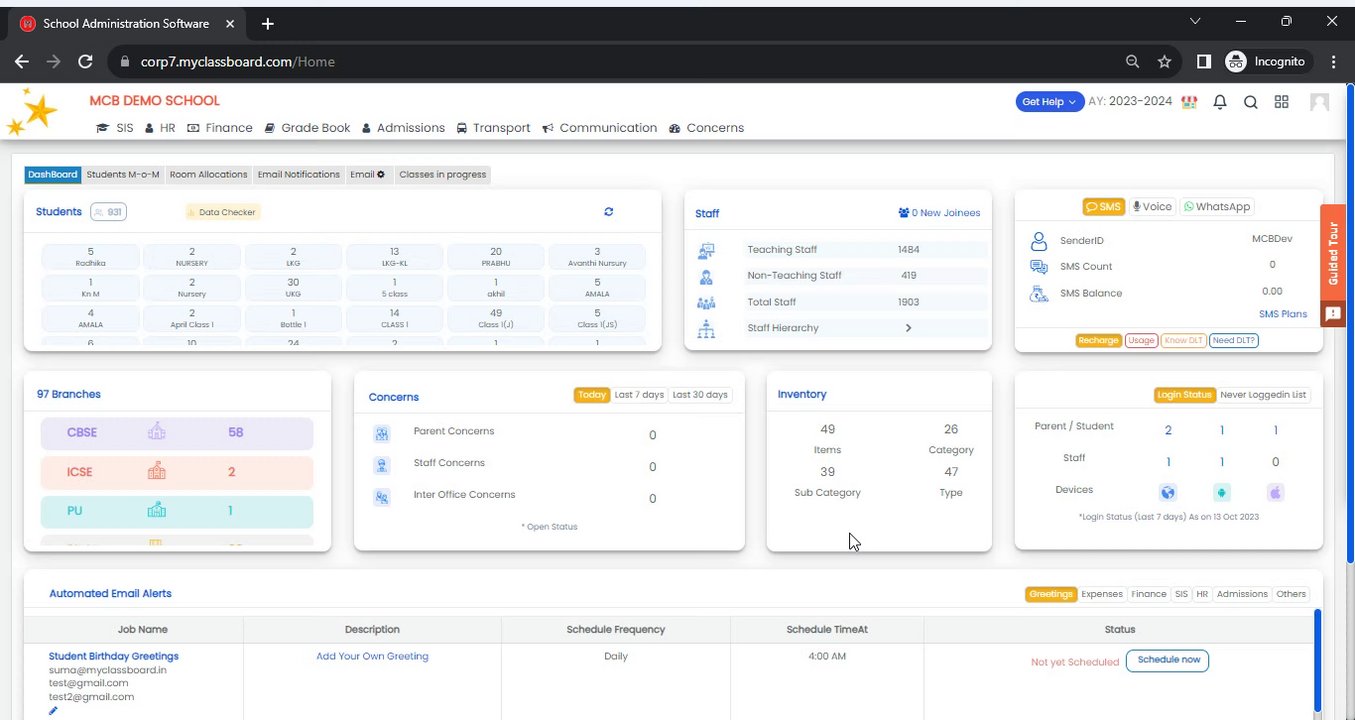Refresh the Students card
This screenshot has height=720, width=1355.
pos(609,212)
